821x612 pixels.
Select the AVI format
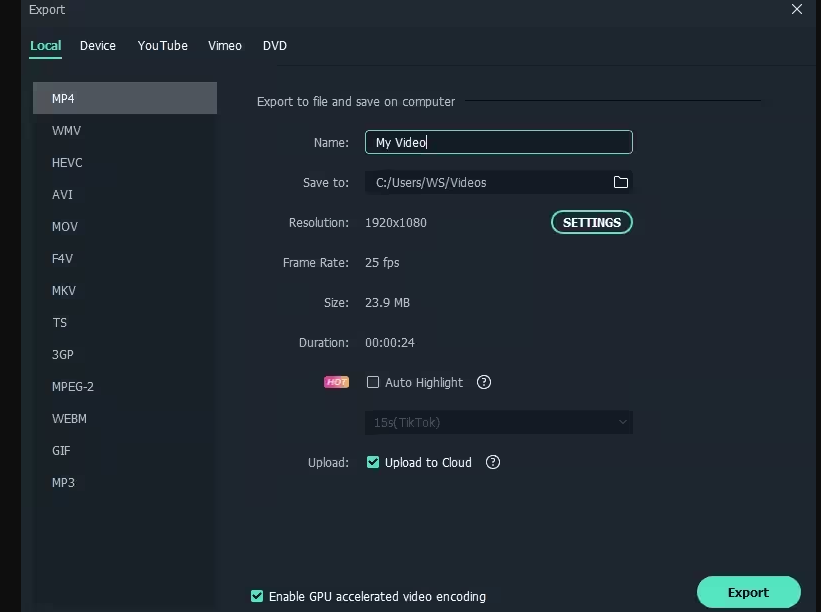tap(125, 194)
